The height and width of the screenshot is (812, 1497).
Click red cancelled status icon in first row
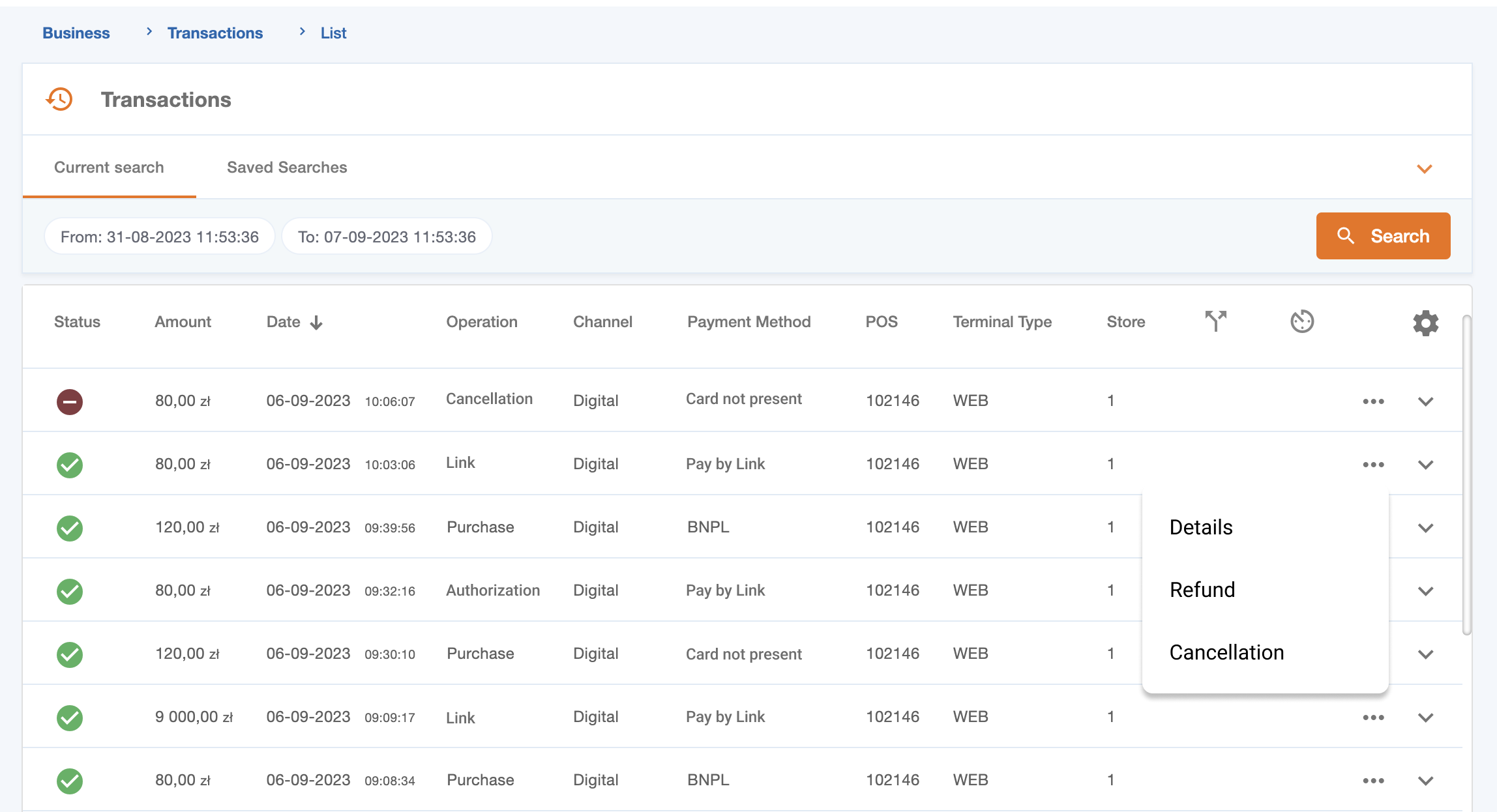click(69, 401)
